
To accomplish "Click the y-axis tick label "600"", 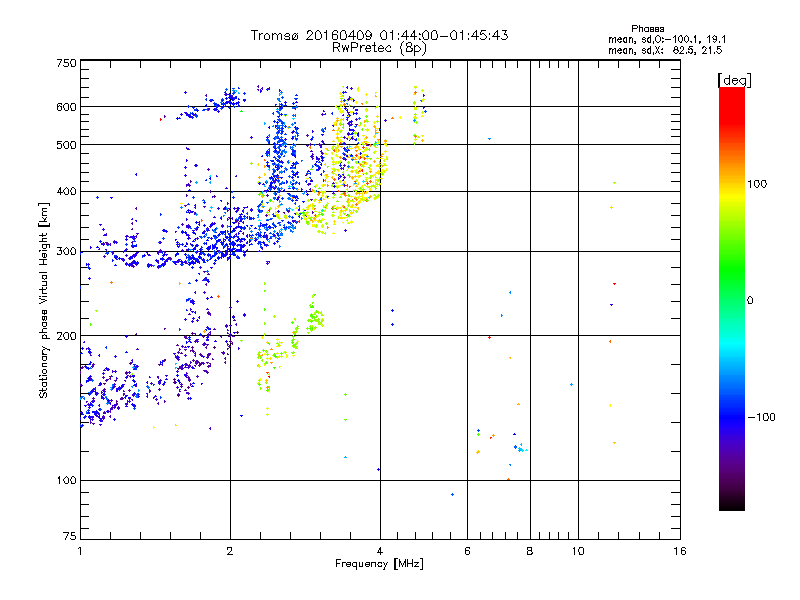I will pyautogui.click(x=66, y=107).
